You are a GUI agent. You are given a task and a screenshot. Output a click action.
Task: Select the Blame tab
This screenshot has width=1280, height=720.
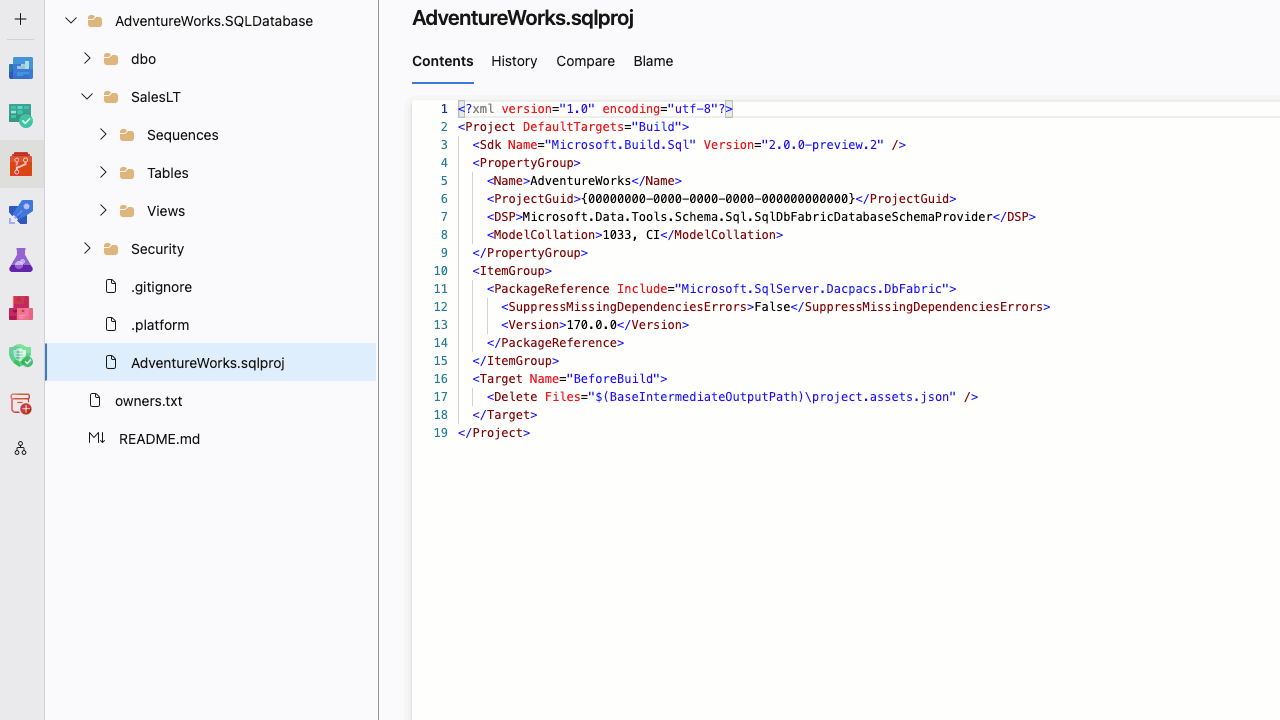click(653, 61)
